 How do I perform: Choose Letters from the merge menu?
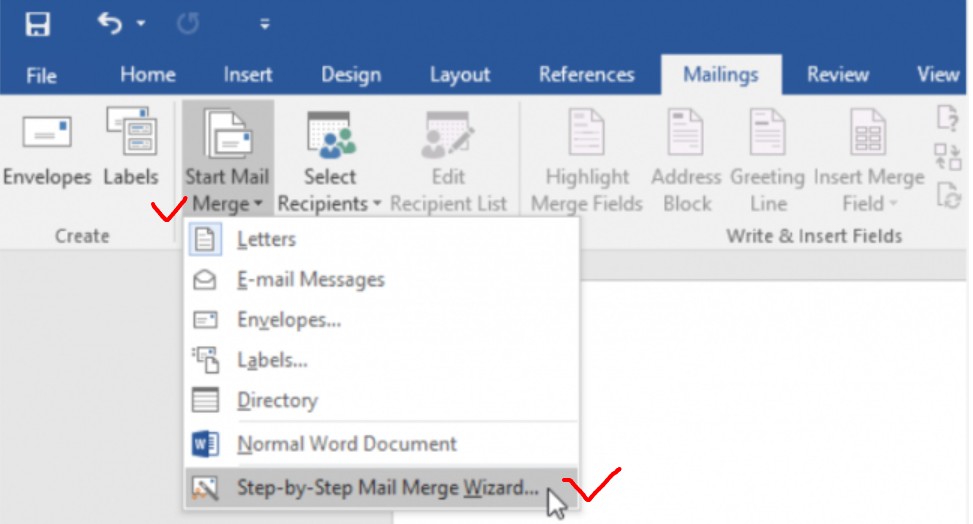pyautogui.click(x=381, y=239)
